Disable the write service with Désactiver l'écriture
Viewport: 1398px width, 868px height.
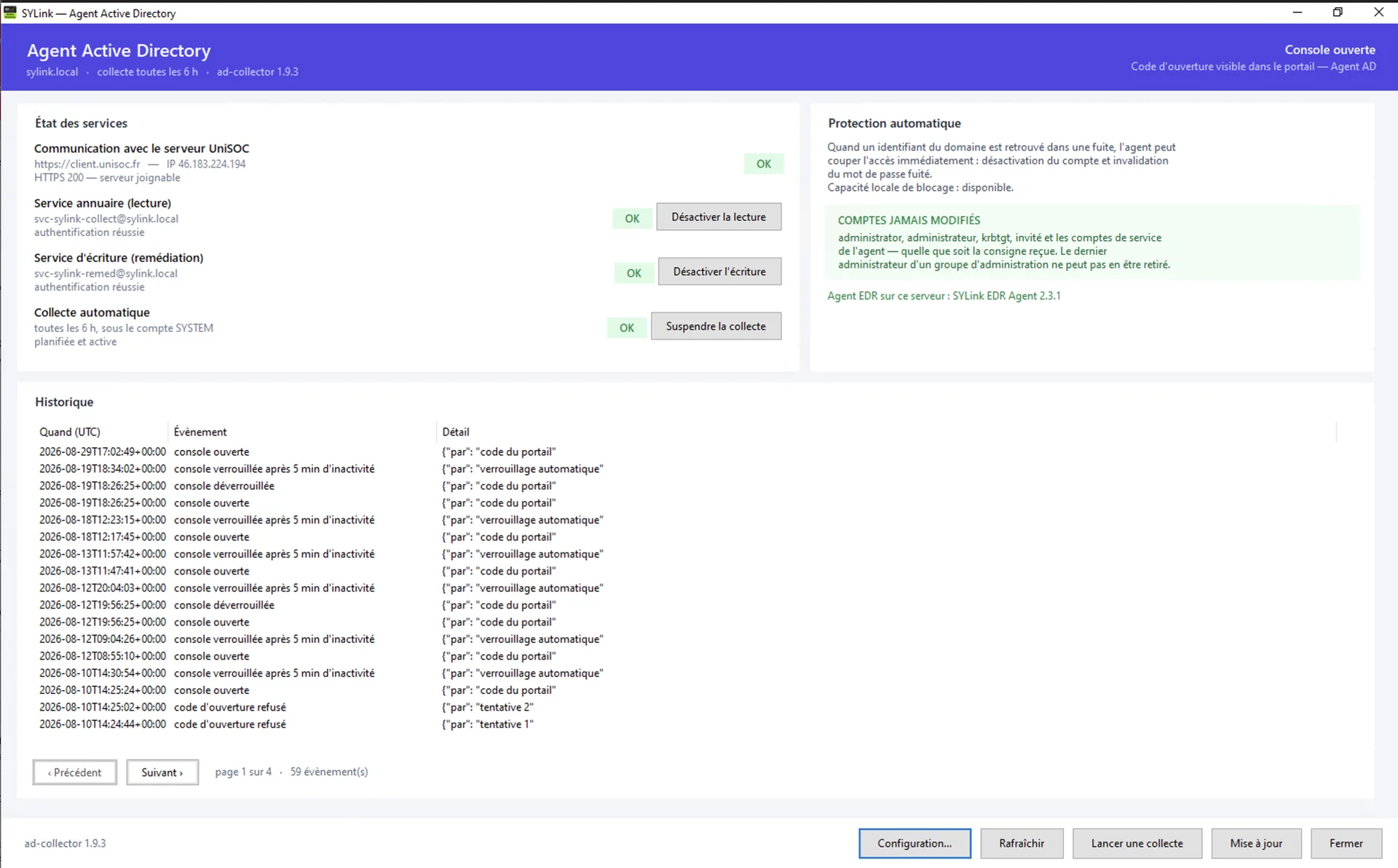[x=719, y=272]
